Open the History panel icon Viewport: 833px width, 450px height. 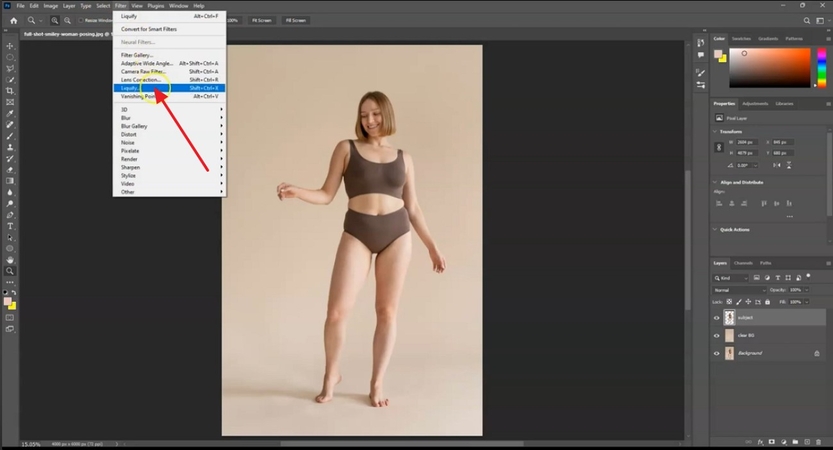(x=701, y=43)
